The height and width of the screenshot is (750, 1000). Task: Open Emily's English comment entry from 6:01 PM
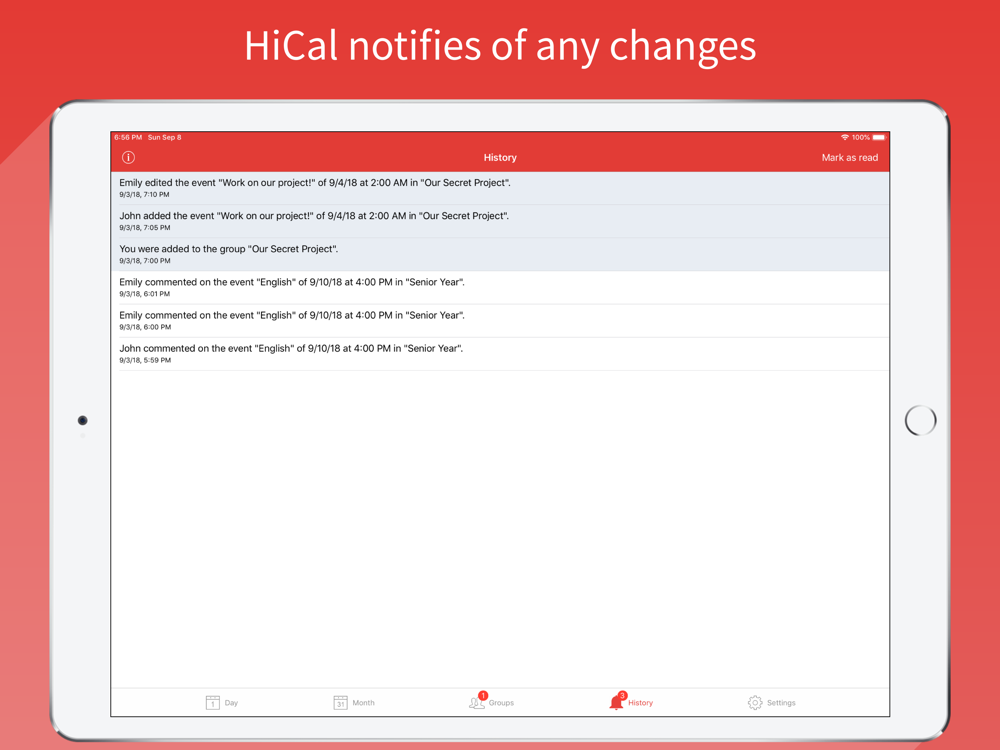coord(500,288)
